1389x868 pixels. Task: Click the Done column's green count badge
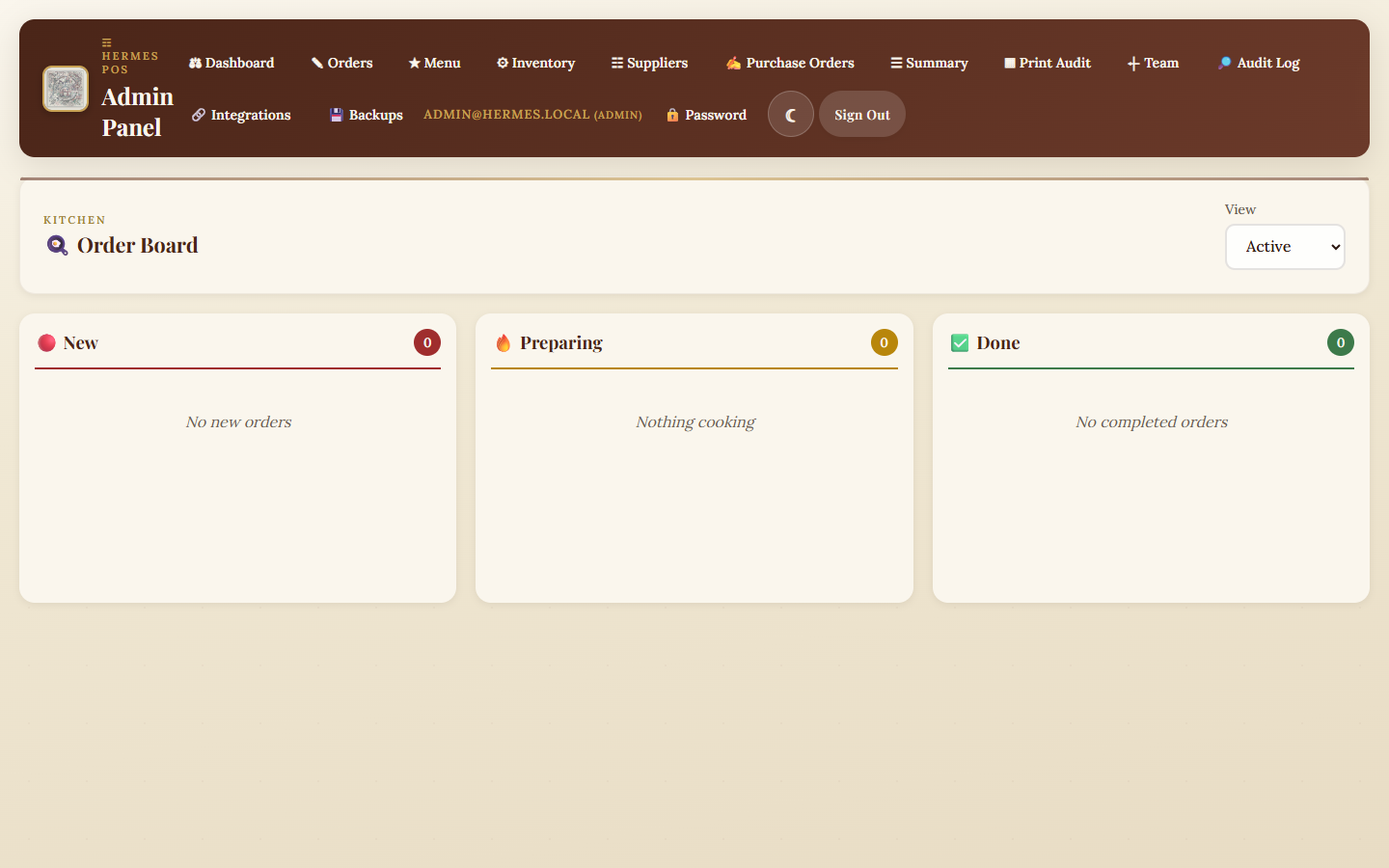1340,342
